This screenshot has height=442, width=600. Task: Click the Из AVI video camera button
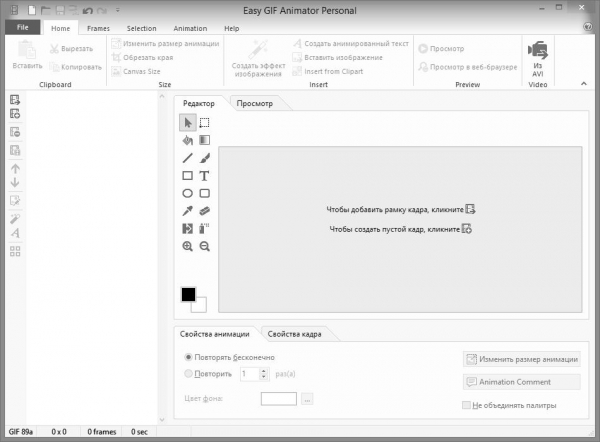538,59
